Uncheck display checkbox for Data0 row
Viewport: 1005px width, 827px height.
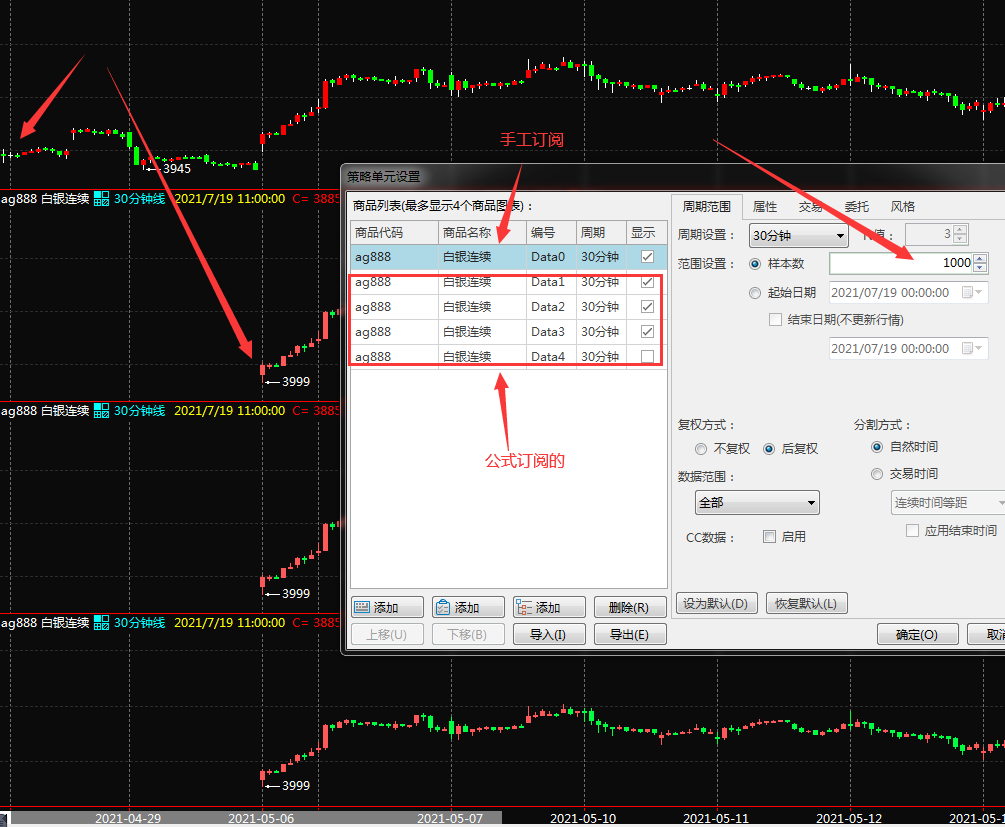click(647, 257)
